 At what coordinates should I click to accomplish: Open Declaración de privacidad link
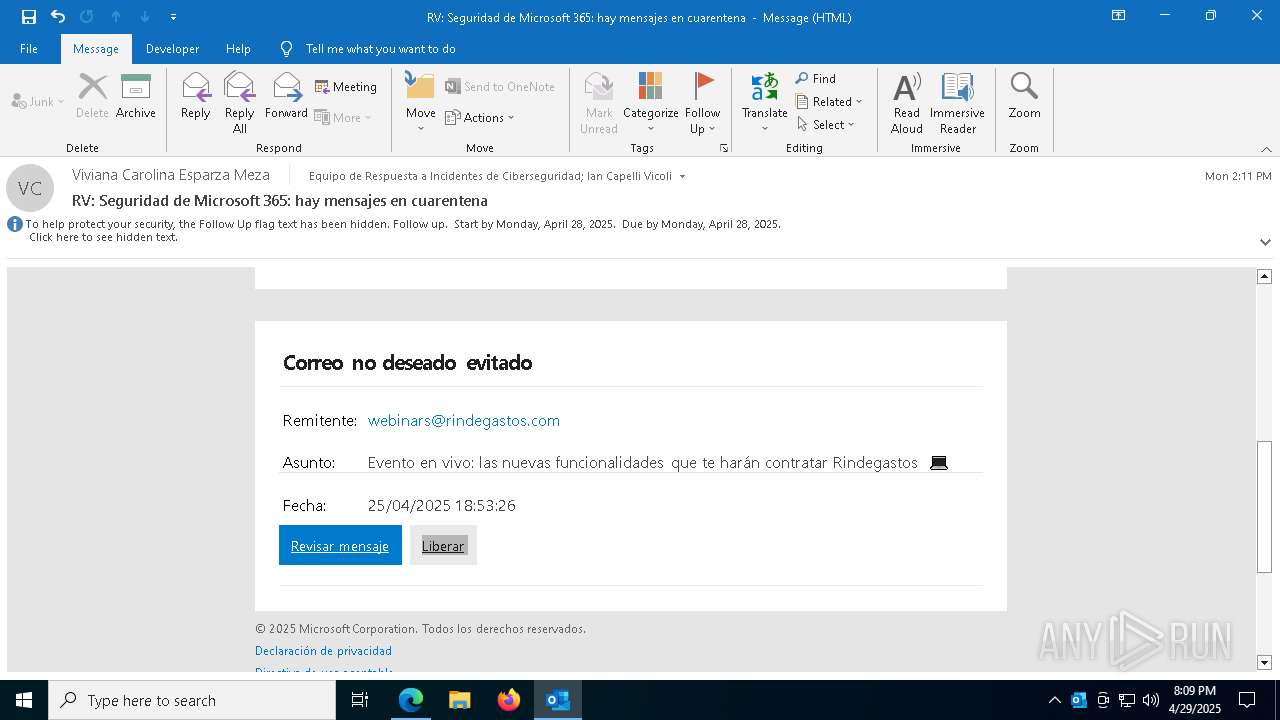[323, 651]
